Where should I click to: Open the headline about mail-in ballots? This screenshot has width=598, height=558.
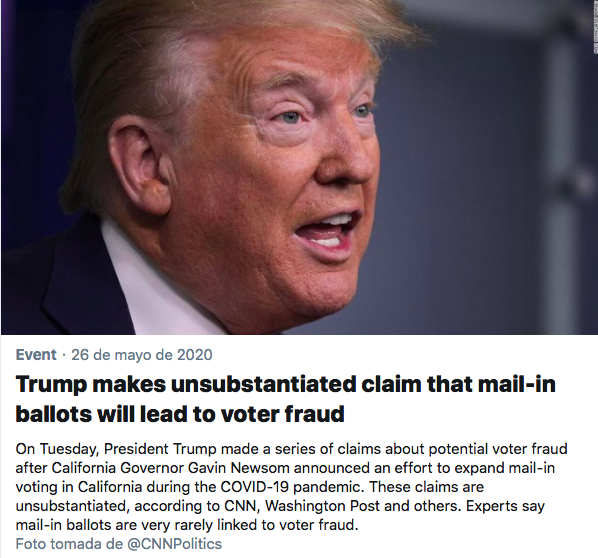[x=285, y=399]
